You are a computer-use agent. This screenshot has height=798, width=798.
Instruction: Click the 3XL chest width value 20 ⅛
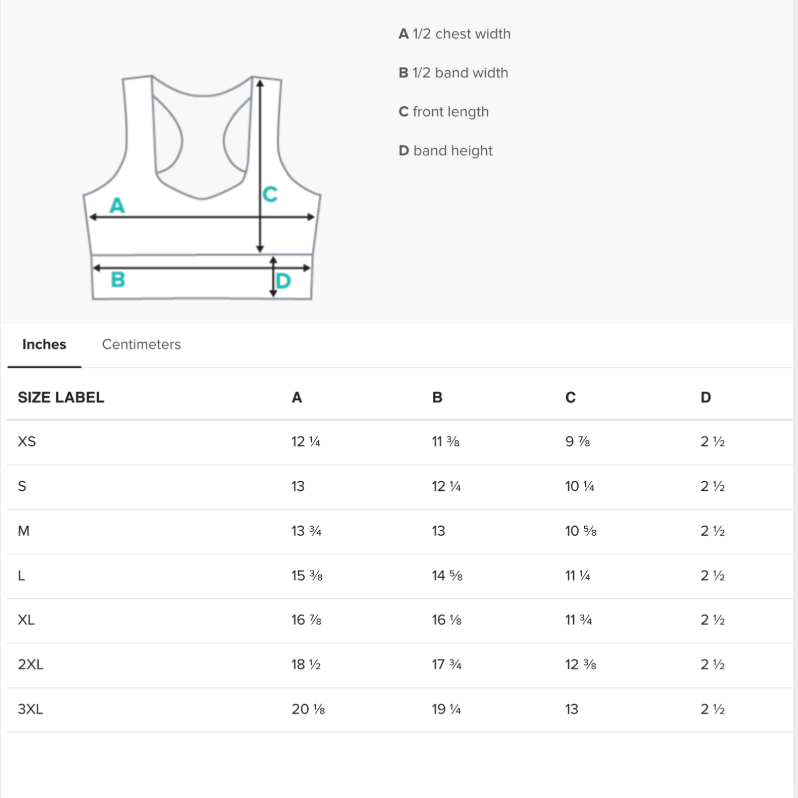coord(308,709)
